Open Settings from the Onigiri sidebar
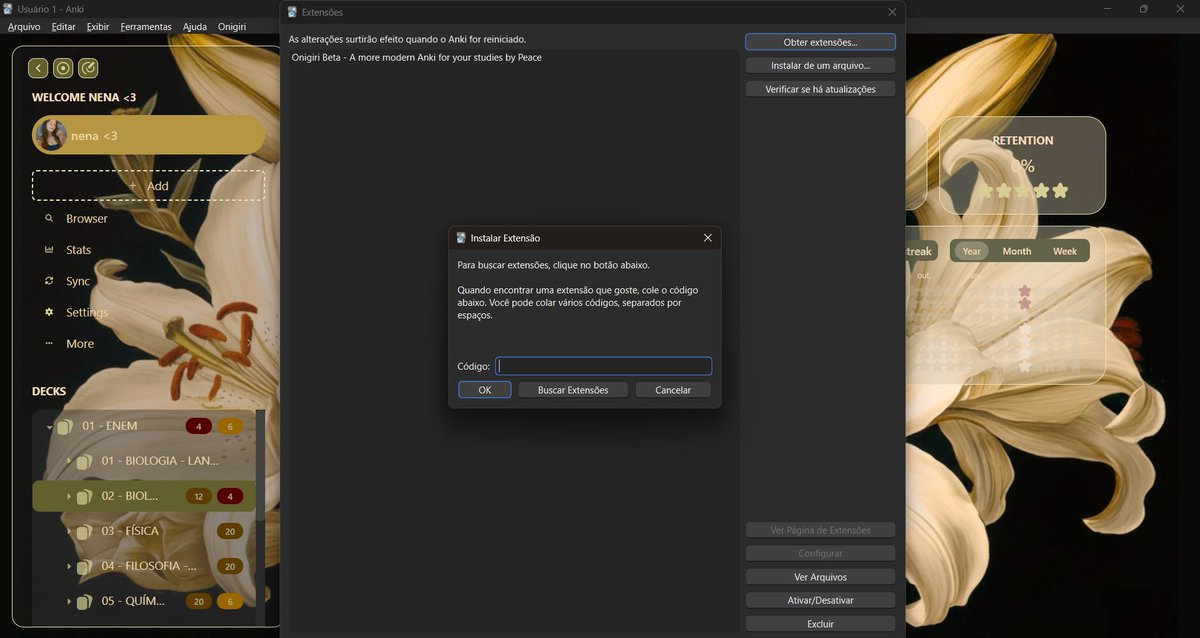 [x=87, y=312]
